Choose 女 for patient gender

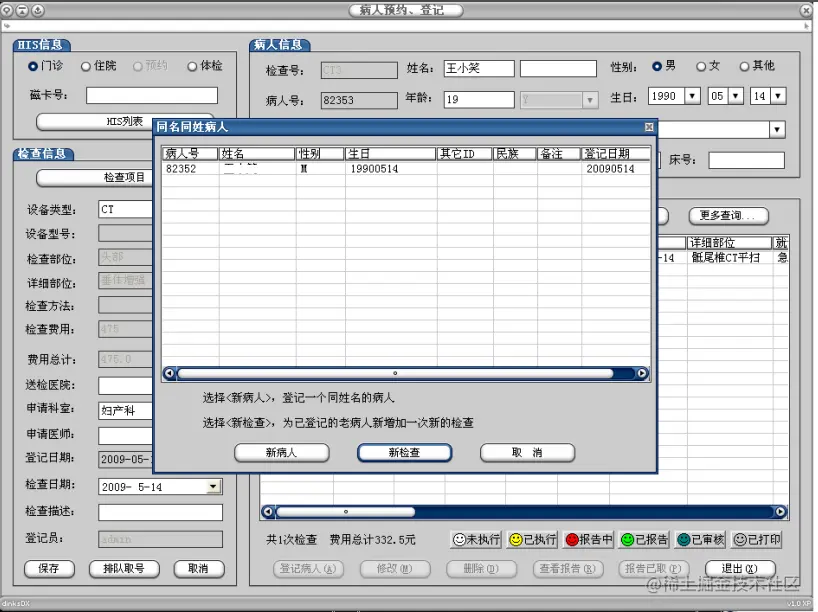tap(703, 66)
